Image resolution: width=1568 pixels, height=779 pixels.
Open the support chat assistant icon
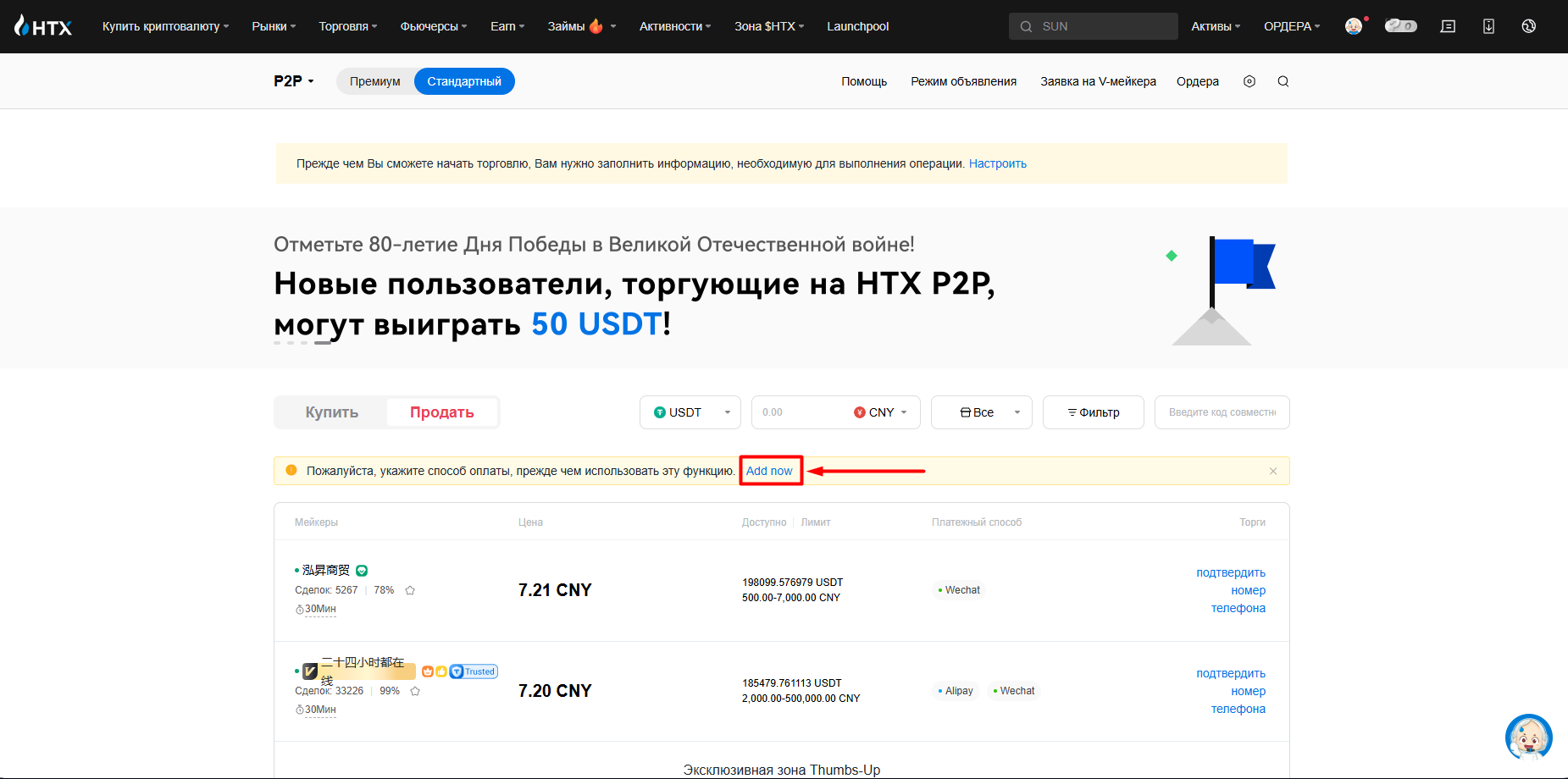pyautogui.click(x=1528, y=737)
